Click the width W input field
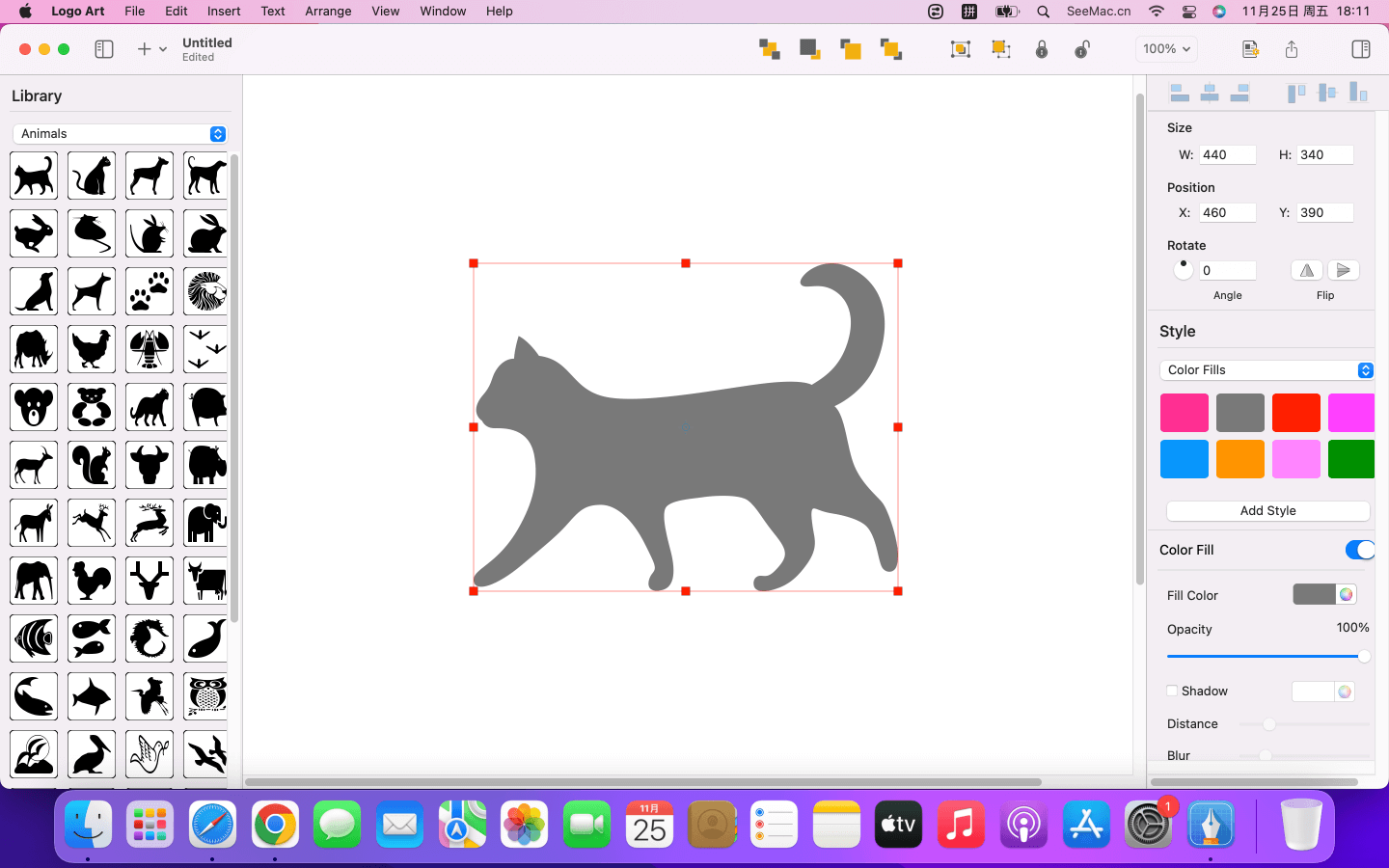The height and width of the screenshot is (868, 1389). (x=1227, y=154)
